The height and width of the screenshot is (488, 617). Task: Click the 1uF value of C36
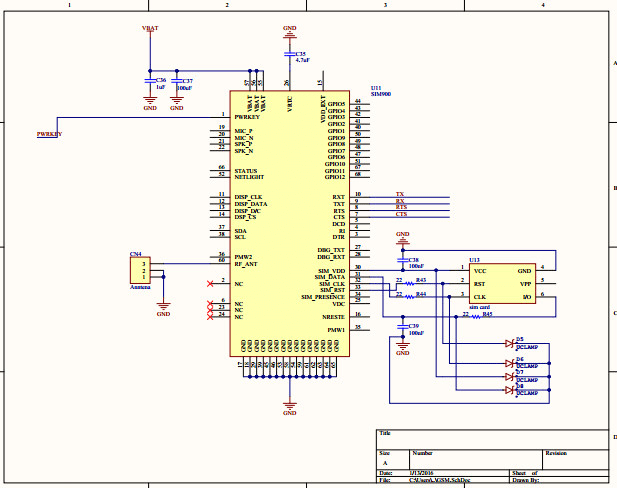tap(161, 87)
